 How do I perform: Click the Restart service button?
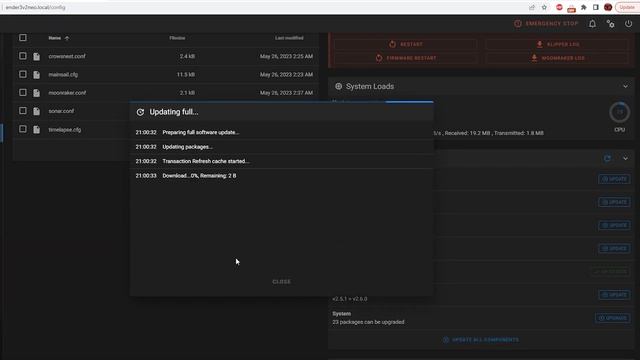pos(406,44)
